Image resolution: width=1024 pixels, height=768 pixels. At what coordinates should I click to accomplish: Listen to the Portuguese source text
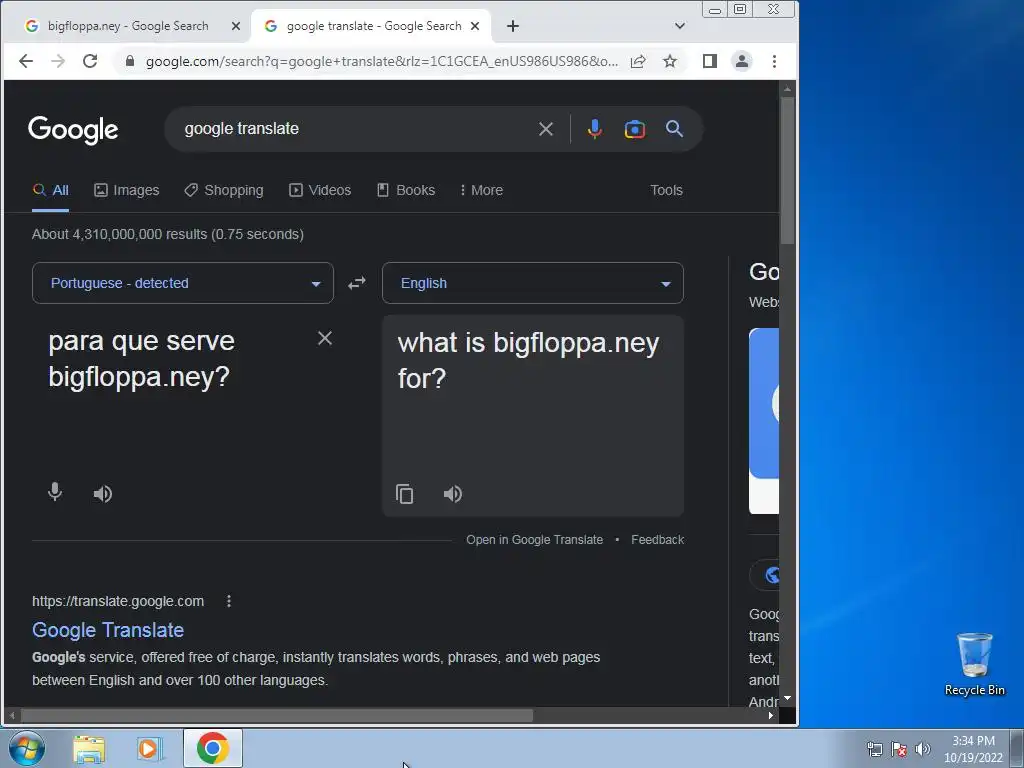103,494
